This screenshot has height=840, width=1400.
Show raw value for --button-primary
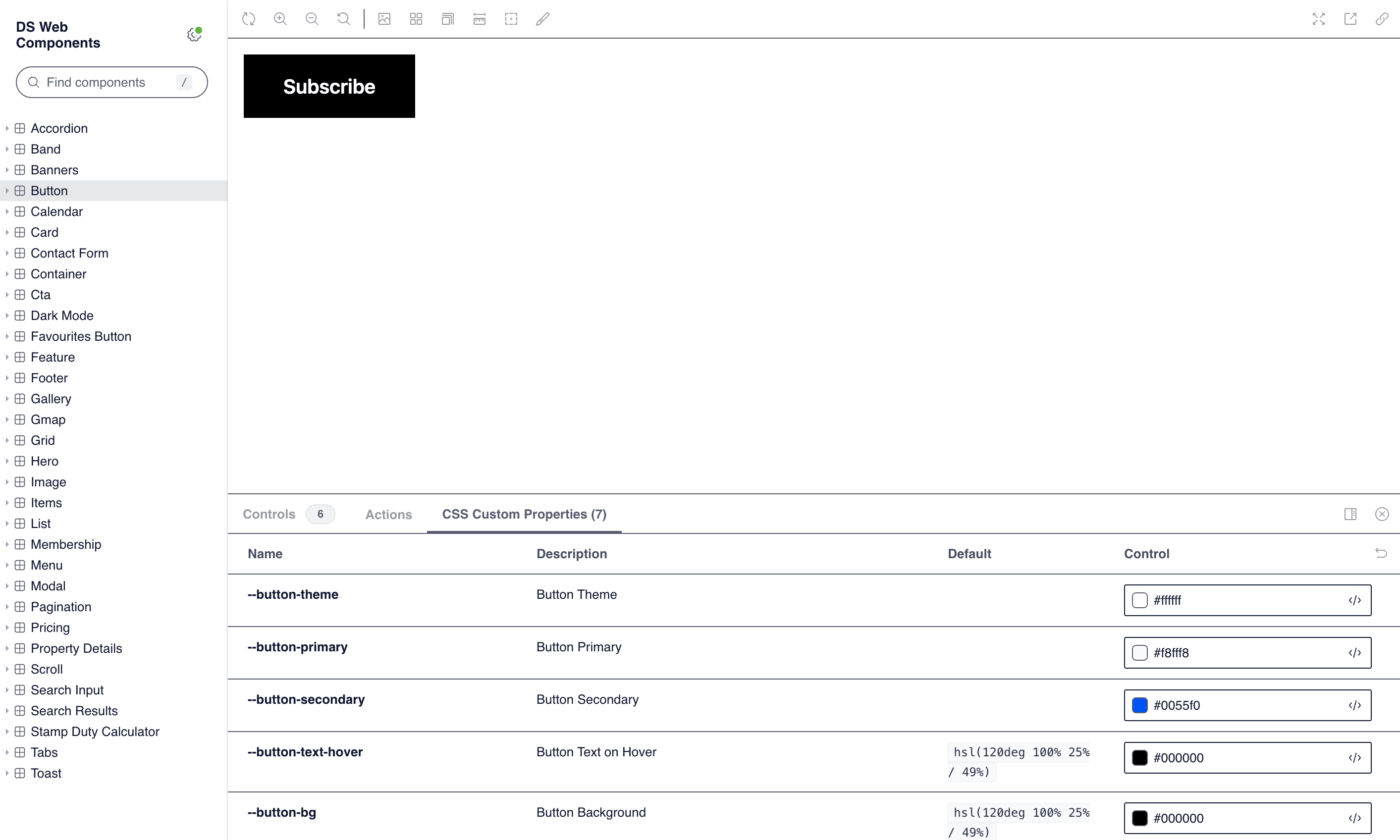pyautogui.click(x=1355, y=653)
